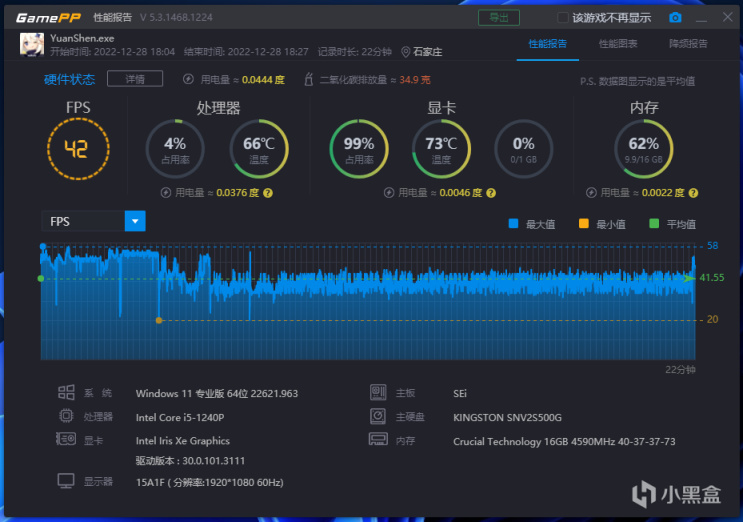Open the FPS chart type dropdown arrow
743x522 pixels.
(135, 221)
